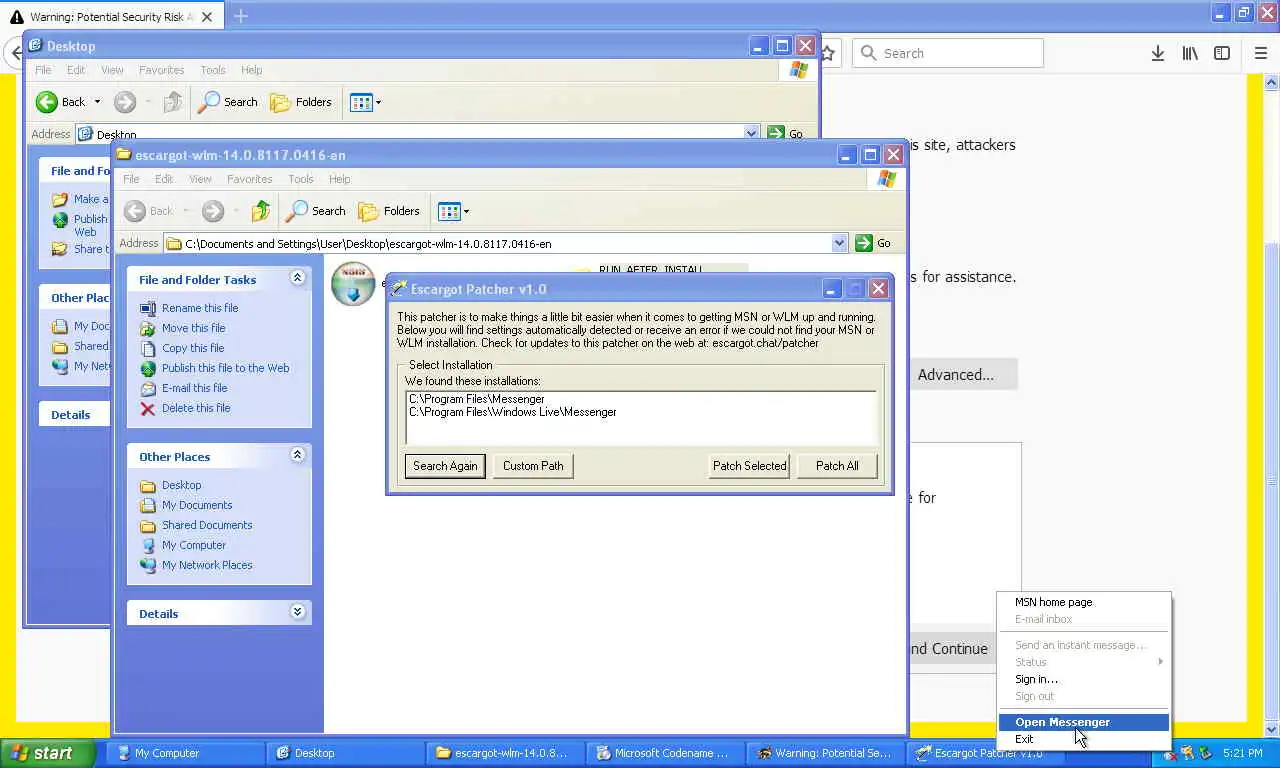Click Copy this file

pyautogui.click(x=193, y=348)
